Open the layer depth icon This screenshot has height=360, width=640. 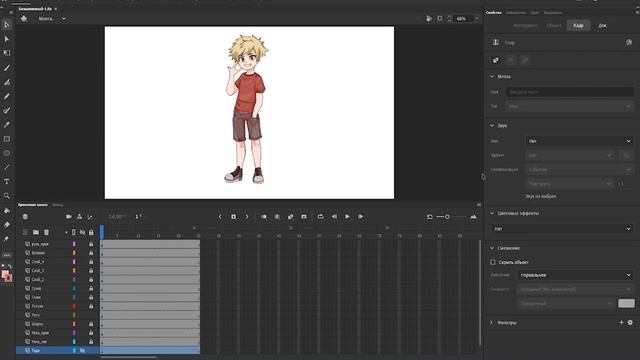tap(90, 217)
